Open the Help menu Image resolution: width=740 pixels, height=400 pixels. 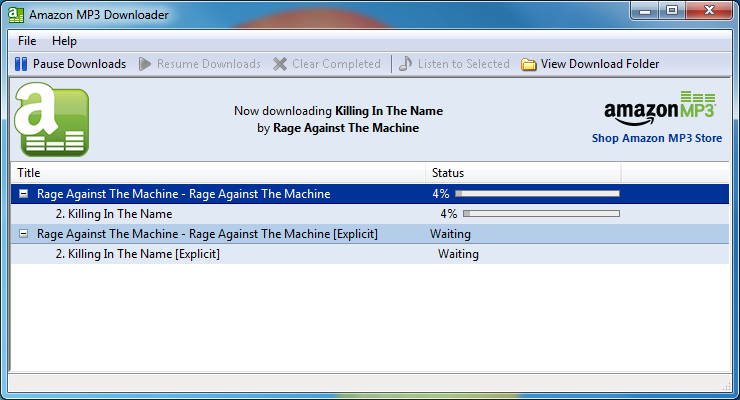(x=64, y=41)
